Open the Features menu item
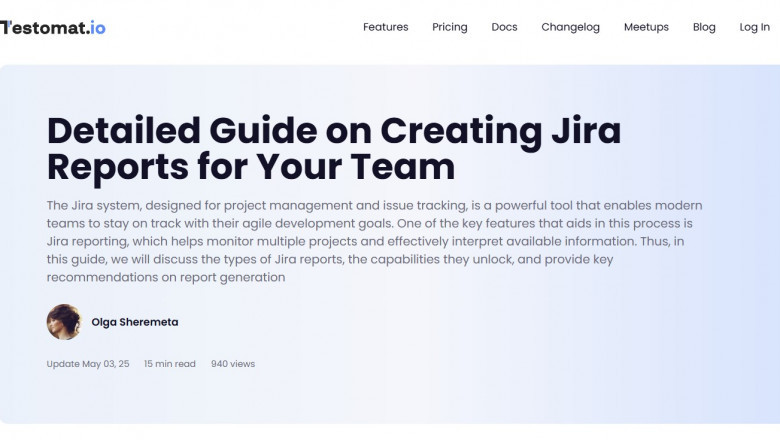Image resolution: width=780 pixels, height=440 pixels. coord(386,27)
